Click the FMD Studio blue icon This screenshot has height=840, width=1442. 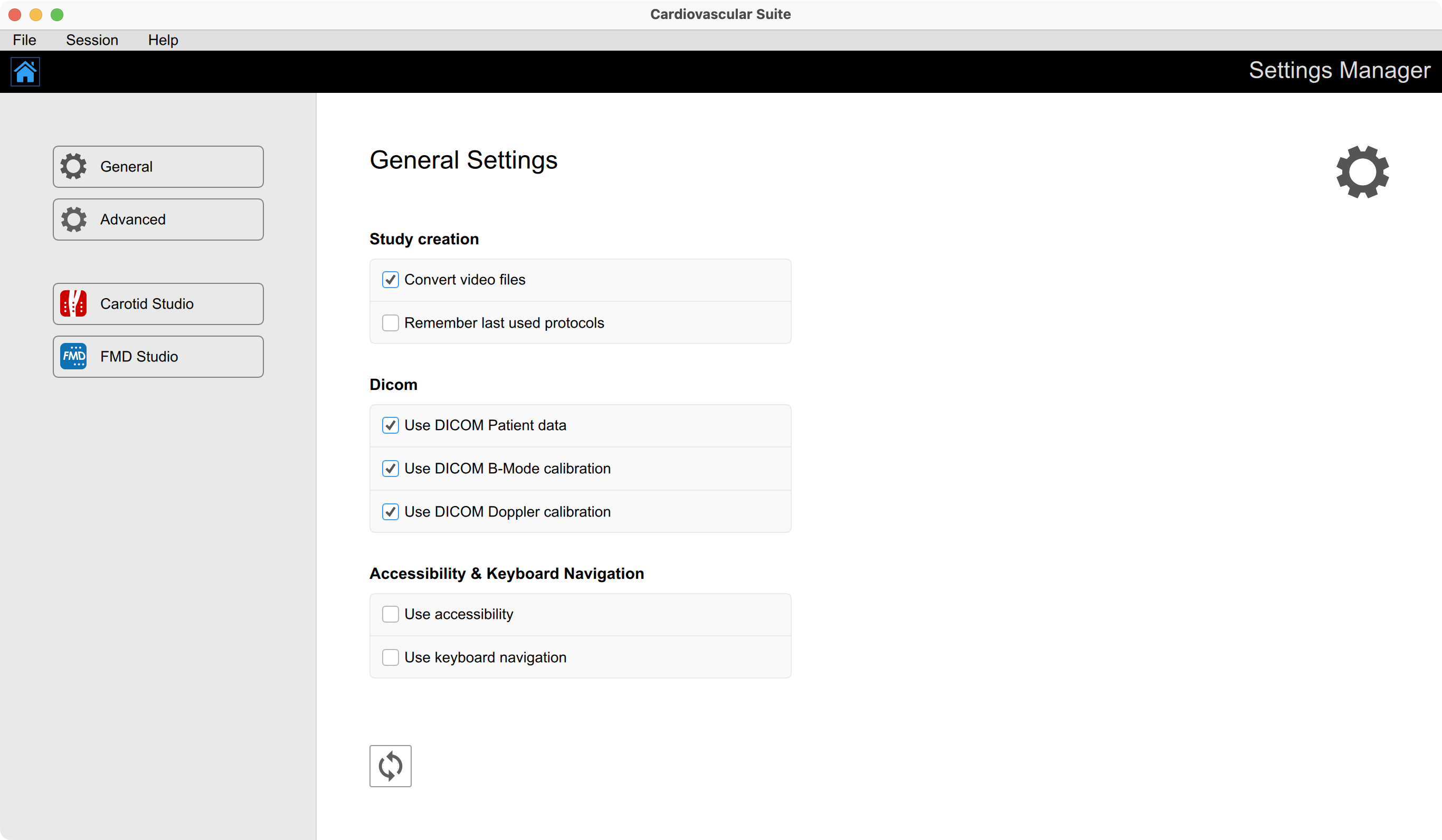click(x=74, y=357)
